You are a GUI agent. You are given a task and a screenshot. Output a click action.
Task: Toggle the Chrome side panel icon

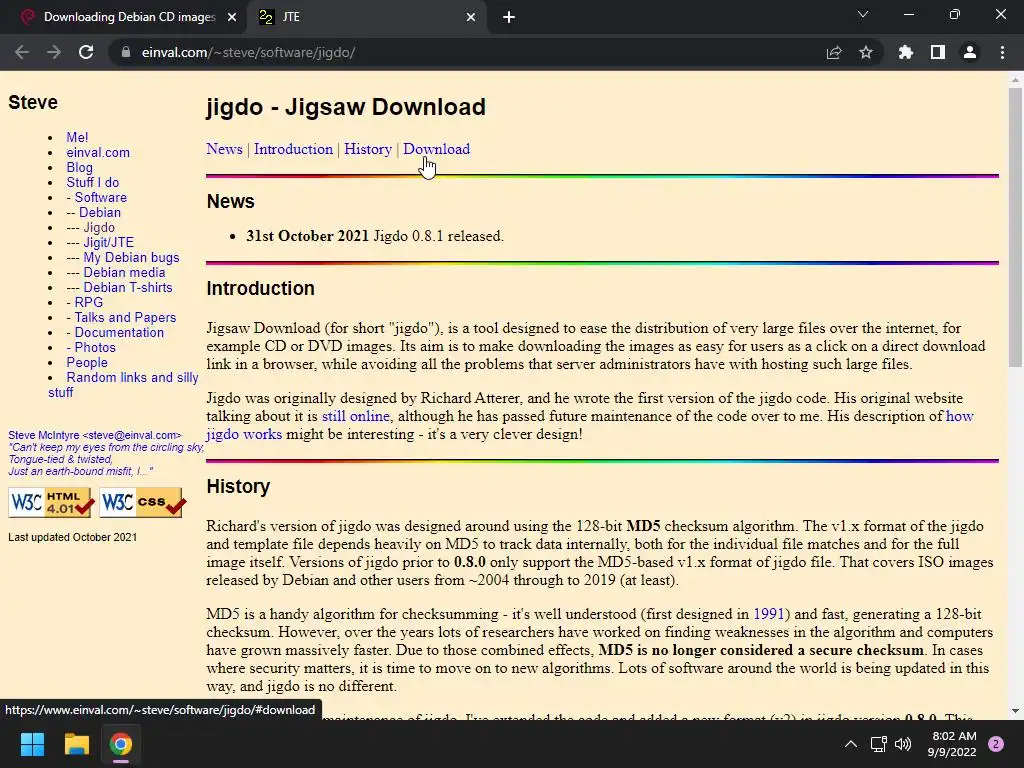click(x=938, y=52)
